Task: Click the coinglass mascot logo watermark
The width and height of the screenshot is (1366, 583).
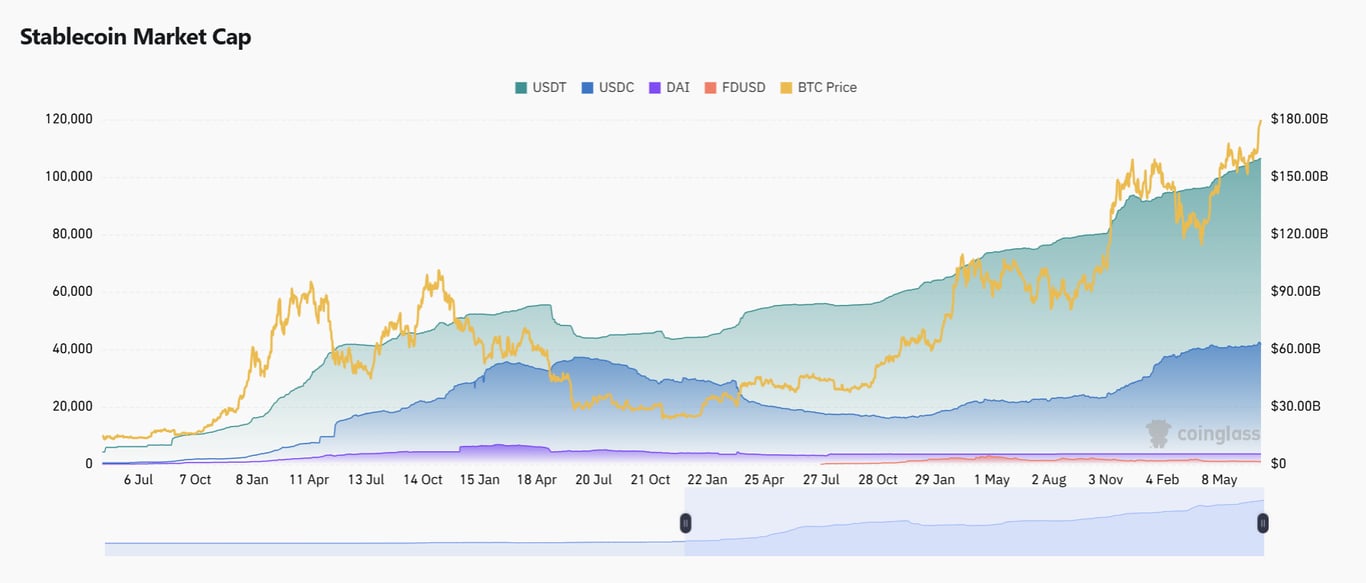Action: tap(1157, 430)
